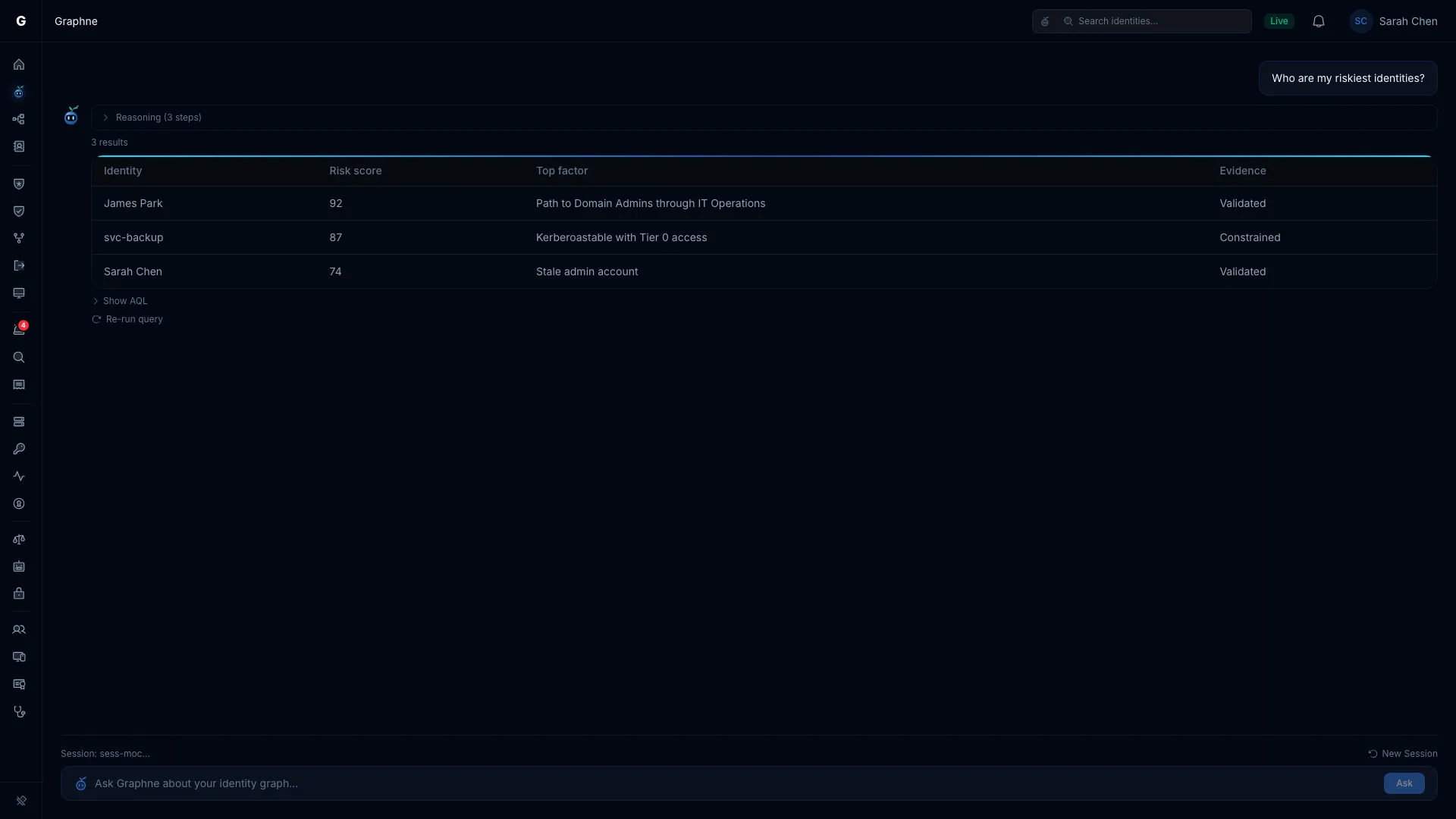The width and height of the screenshot is (1456, 819).
Task: Click Kerberoastable with Tier 0 access
Action: (622, 237)
